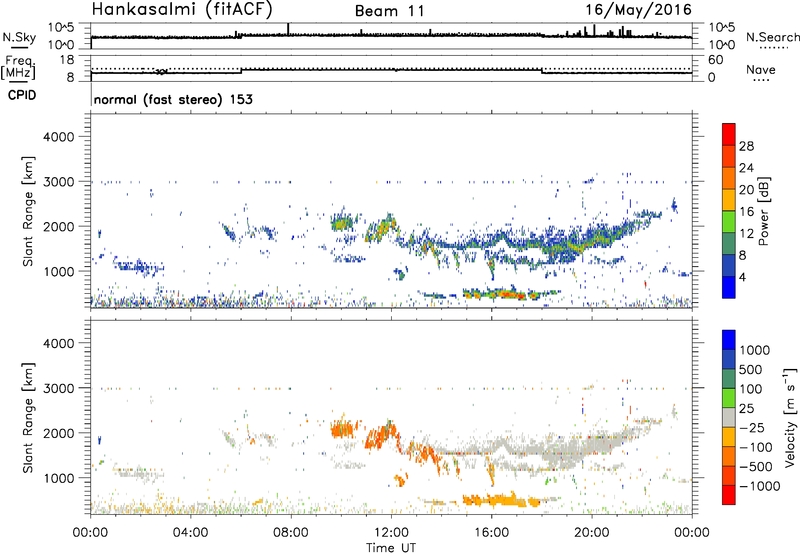The image size is (800, 554).
Task: Click the 'Nave' legend label
Action: pyautogui.click(x=761, y=70)
